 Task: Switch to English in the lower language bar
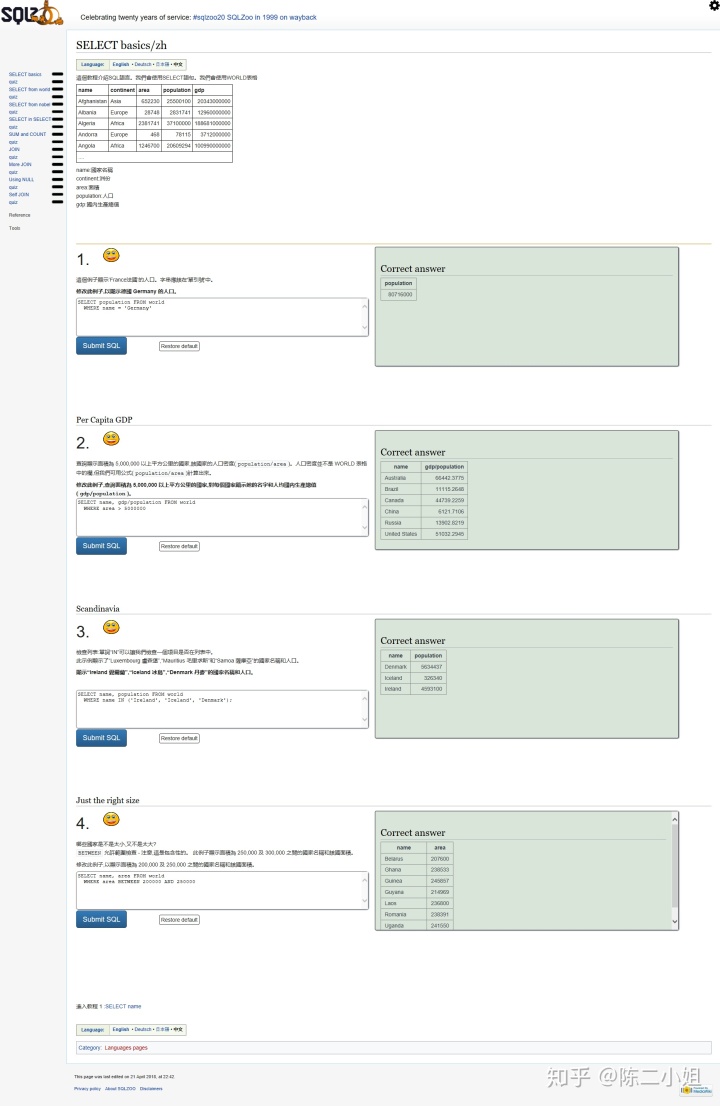click(x=121, y=1029)
